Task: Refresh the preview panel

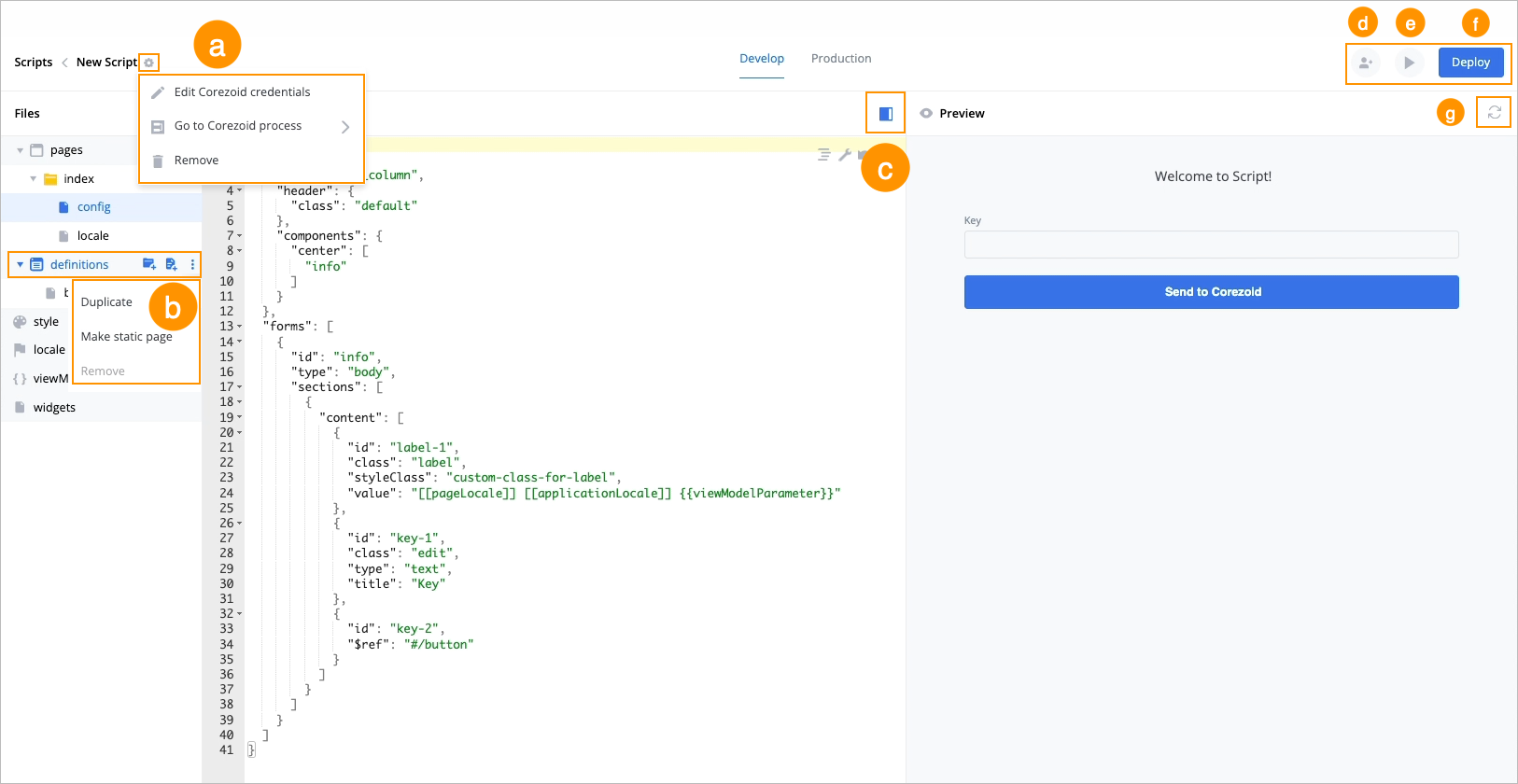Action: (x=1494, y=112)
